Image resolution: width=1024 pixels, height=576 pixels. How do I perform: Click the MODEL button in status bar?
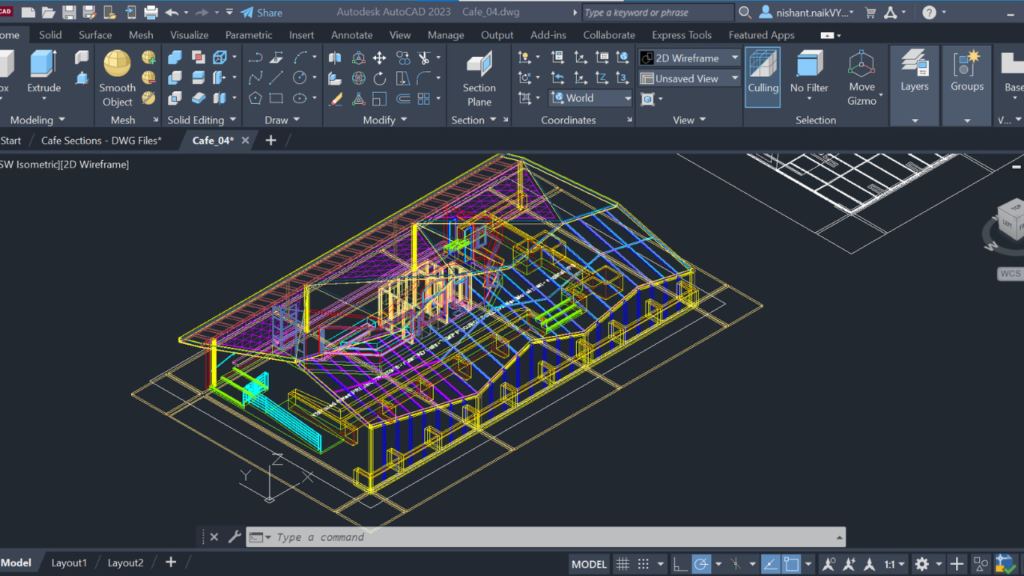[x=588, y=564]
